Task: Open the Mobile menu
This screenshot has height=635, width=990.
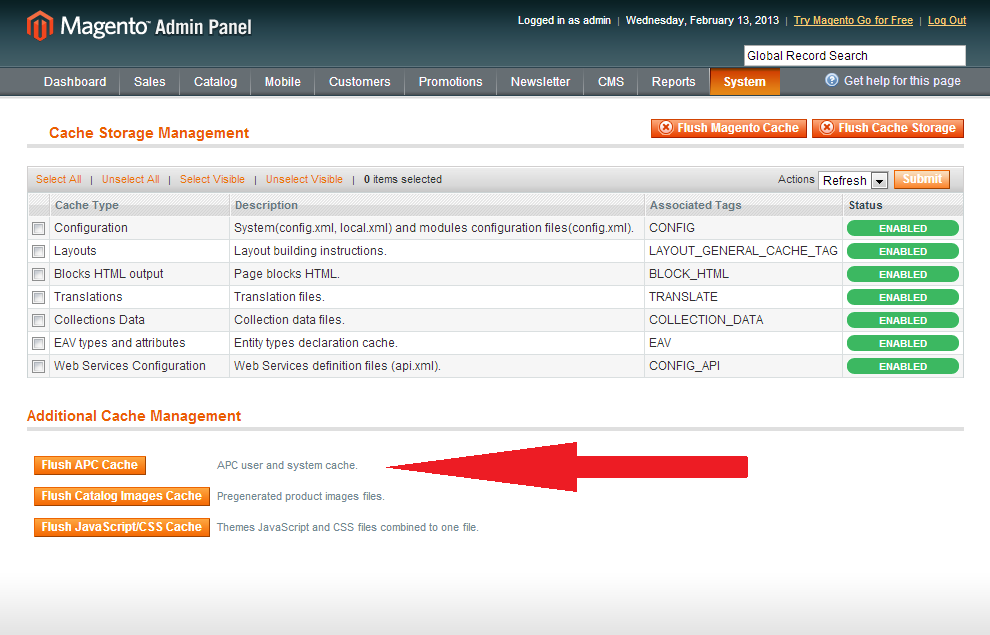Action: 282,82
